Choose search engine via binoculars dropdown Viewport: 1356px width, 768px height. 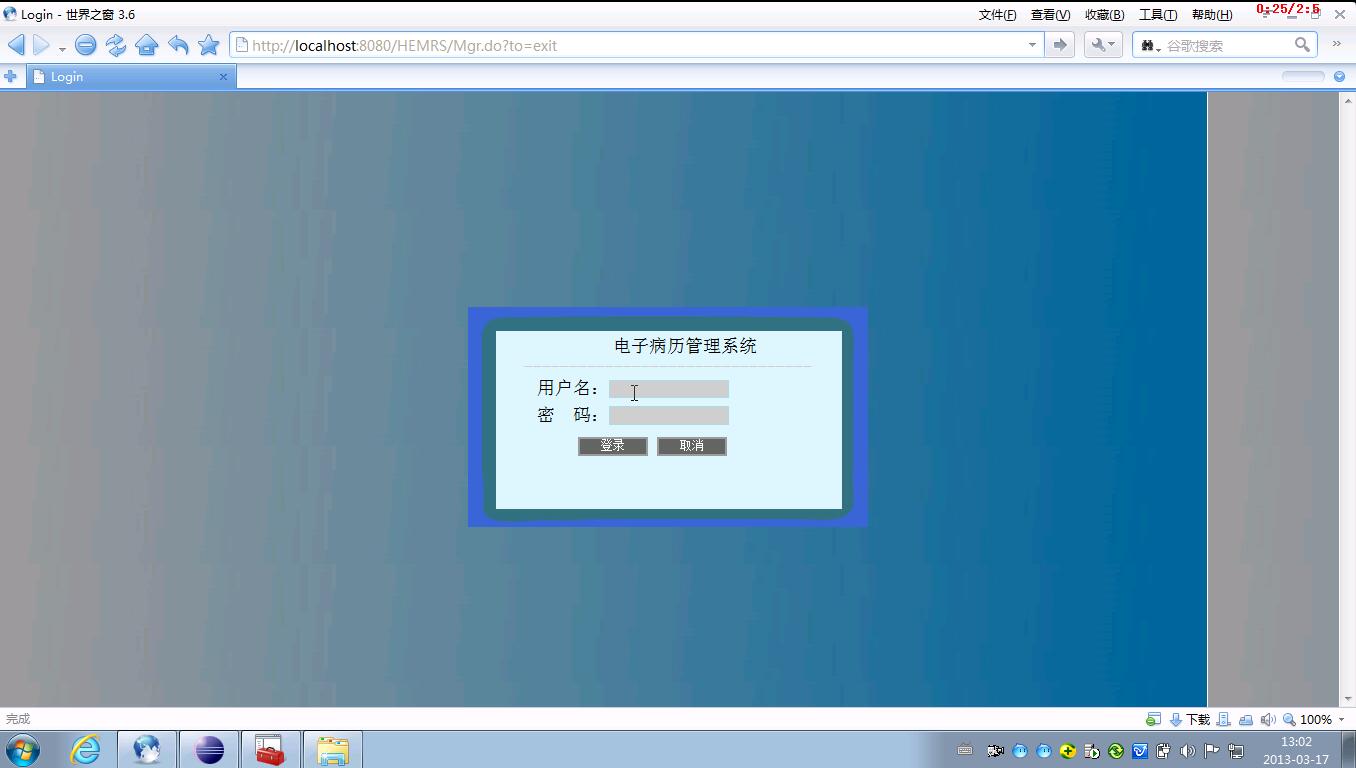1150,45
